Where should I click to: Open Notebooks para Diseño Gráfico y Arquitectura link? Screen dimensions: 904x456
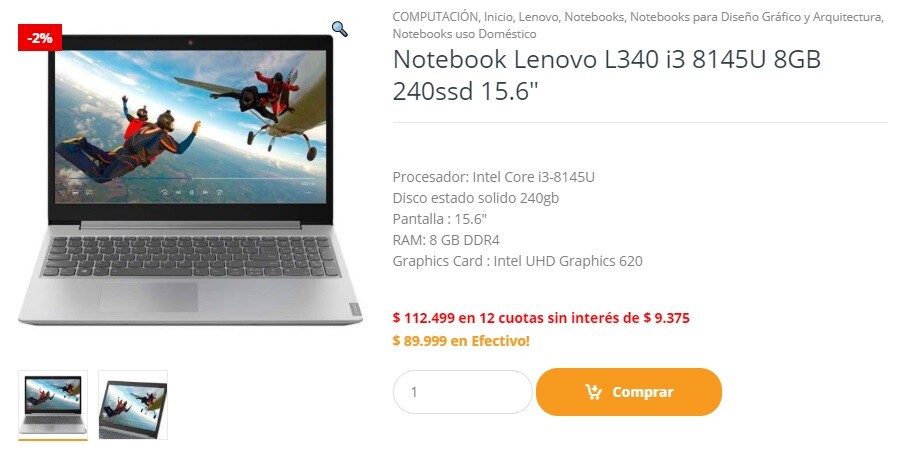point(756,17)
